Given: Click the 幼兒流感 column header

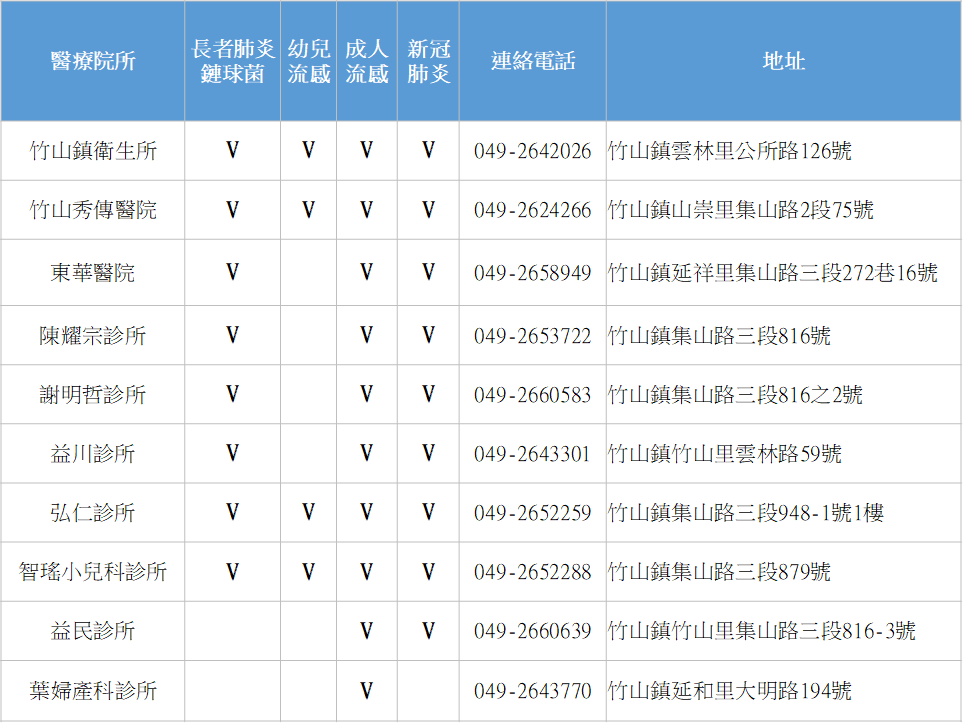Looking at the screenshot, I should [309, 61].
